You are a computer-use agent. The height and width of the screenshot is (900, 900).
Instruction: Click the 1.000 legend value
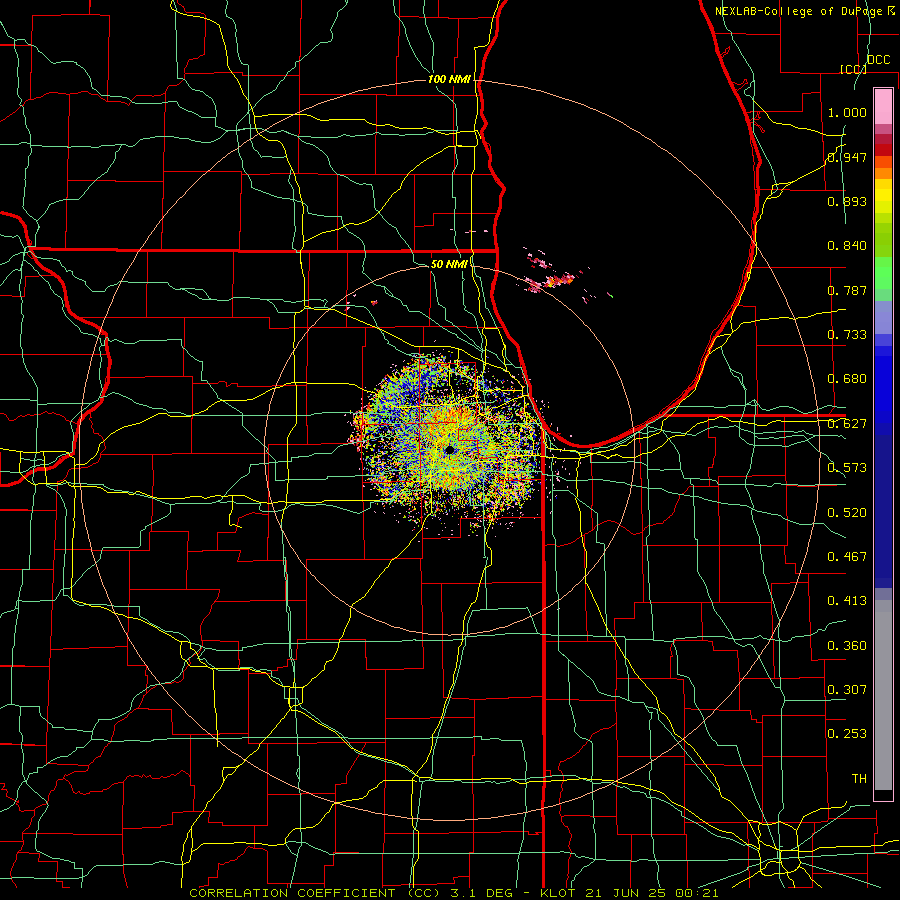coord(847,112)
